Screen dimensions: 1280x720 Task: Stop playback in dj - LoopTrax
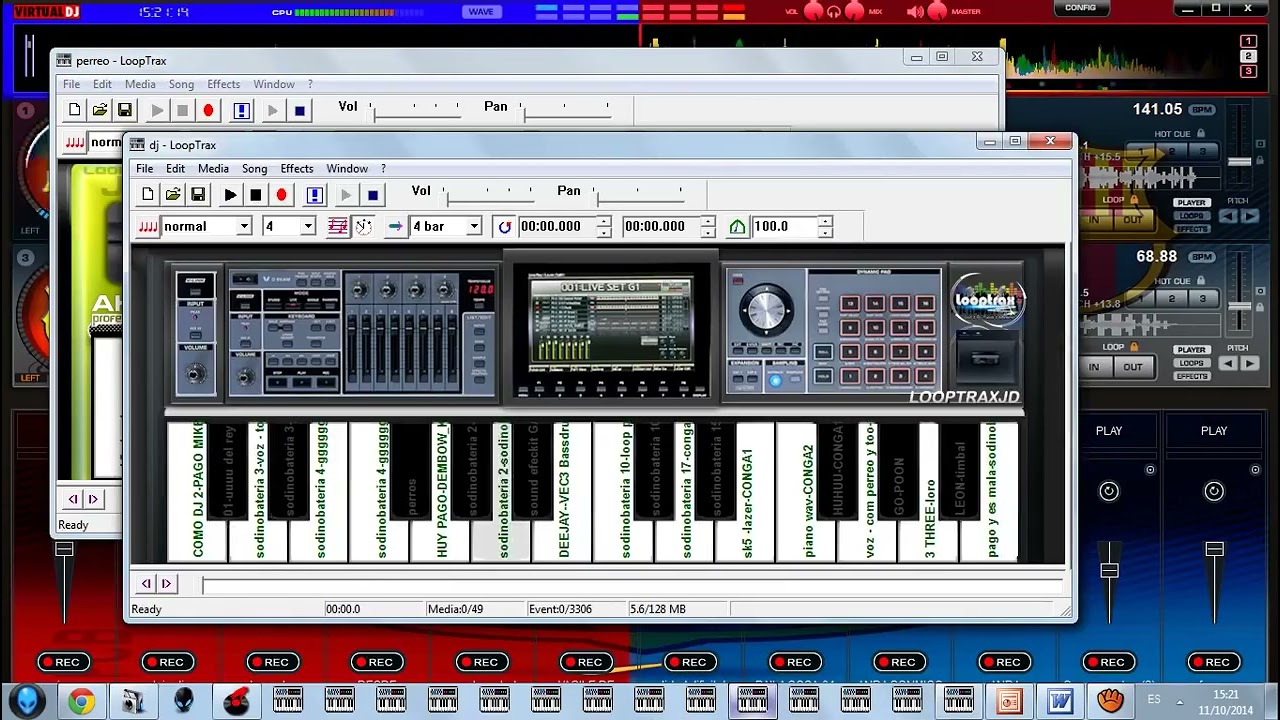click(256, 195)
